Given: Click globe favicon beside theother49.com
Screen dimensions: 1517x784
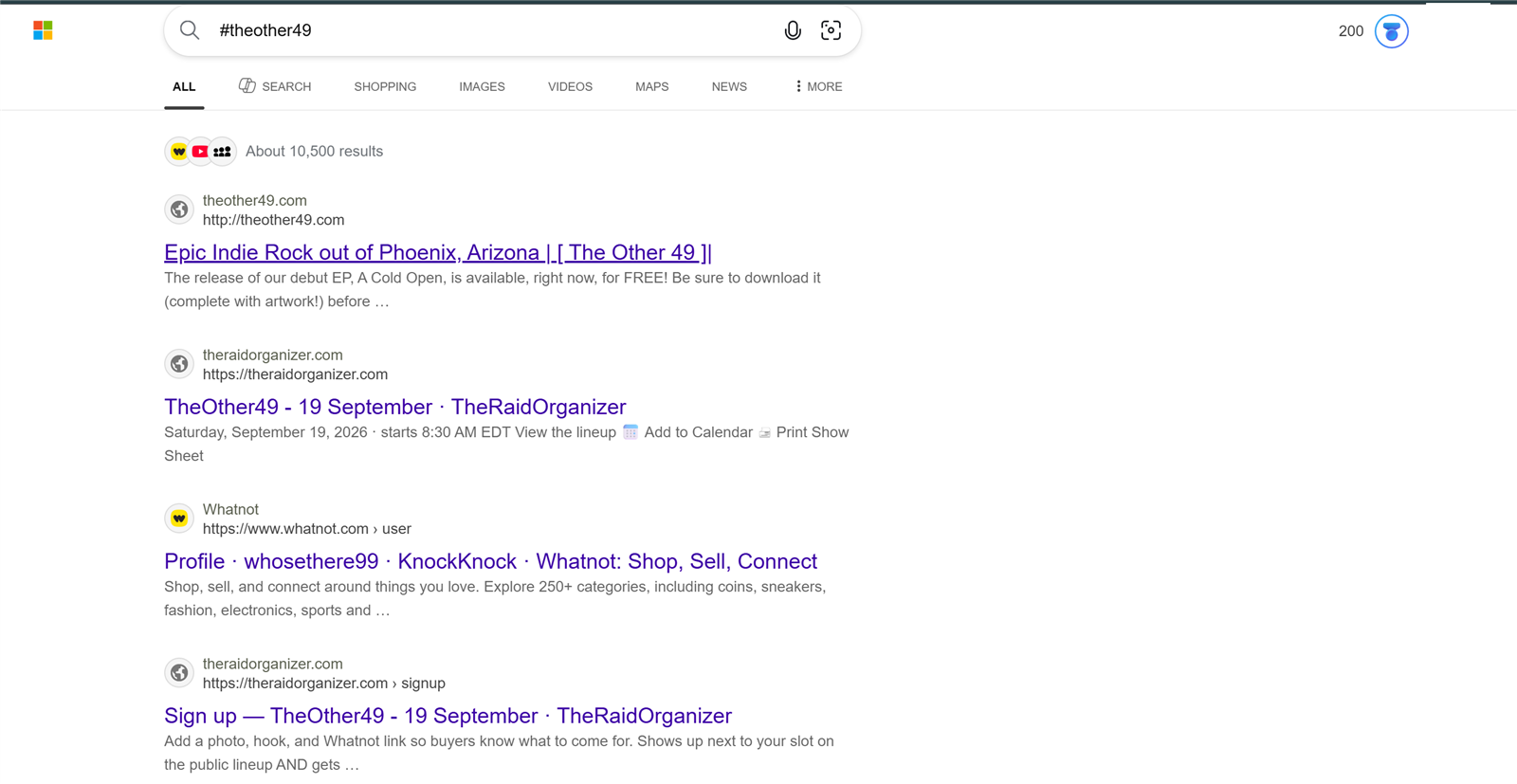Looking at the screenshot, I should click(179, 210).
